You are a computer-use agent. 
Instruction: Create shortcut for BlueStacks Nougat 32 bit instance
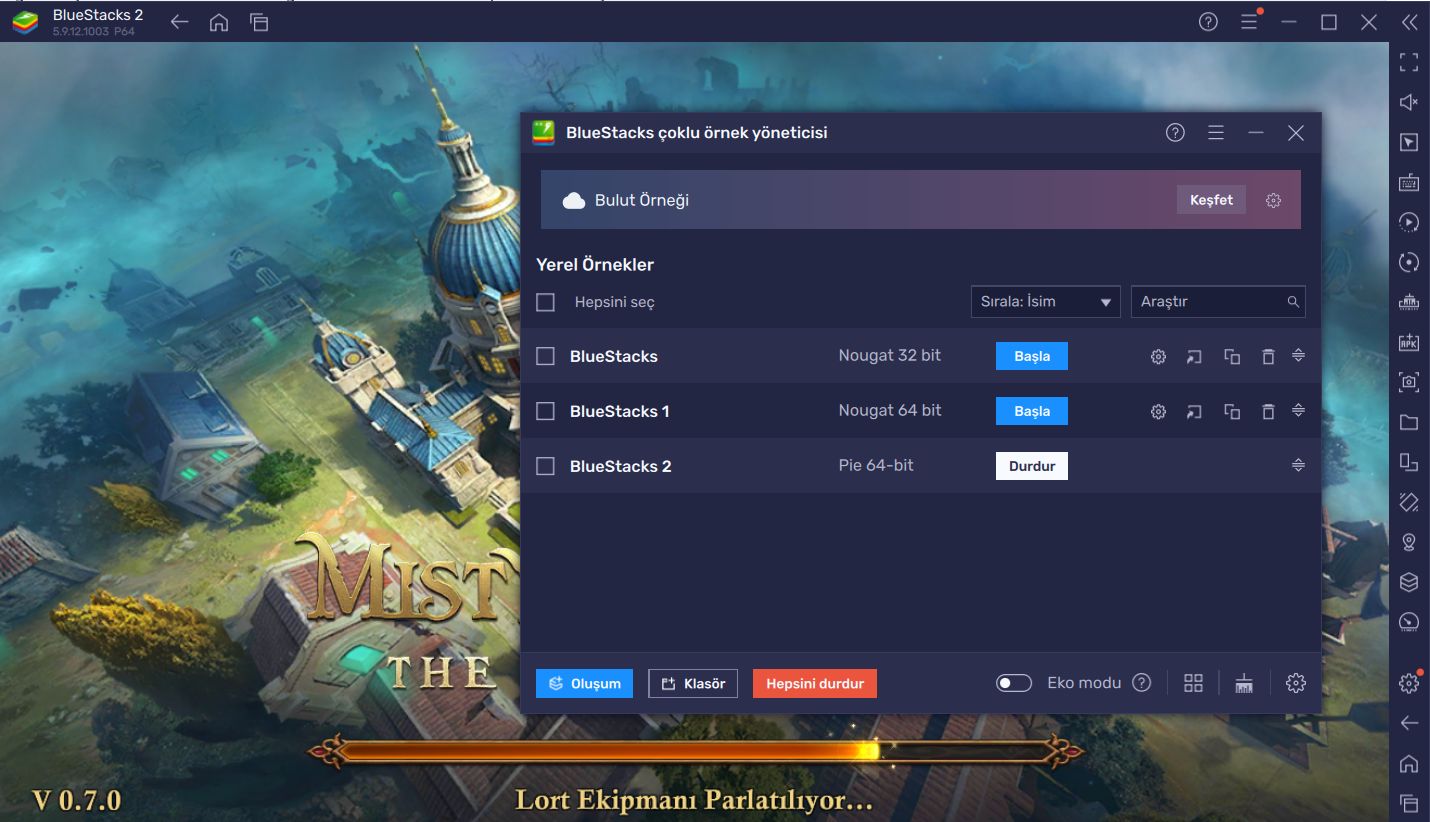pos(1194,356)
